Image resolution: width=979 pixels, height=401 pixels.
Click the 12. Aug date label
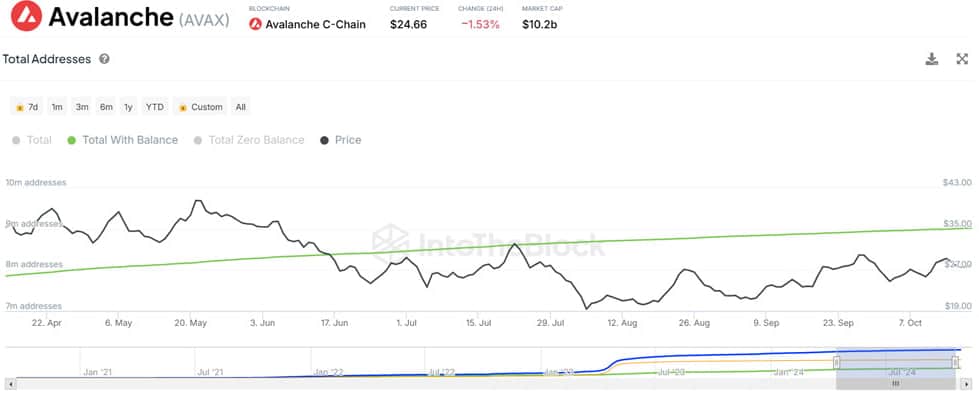click(x=622, y=323)
